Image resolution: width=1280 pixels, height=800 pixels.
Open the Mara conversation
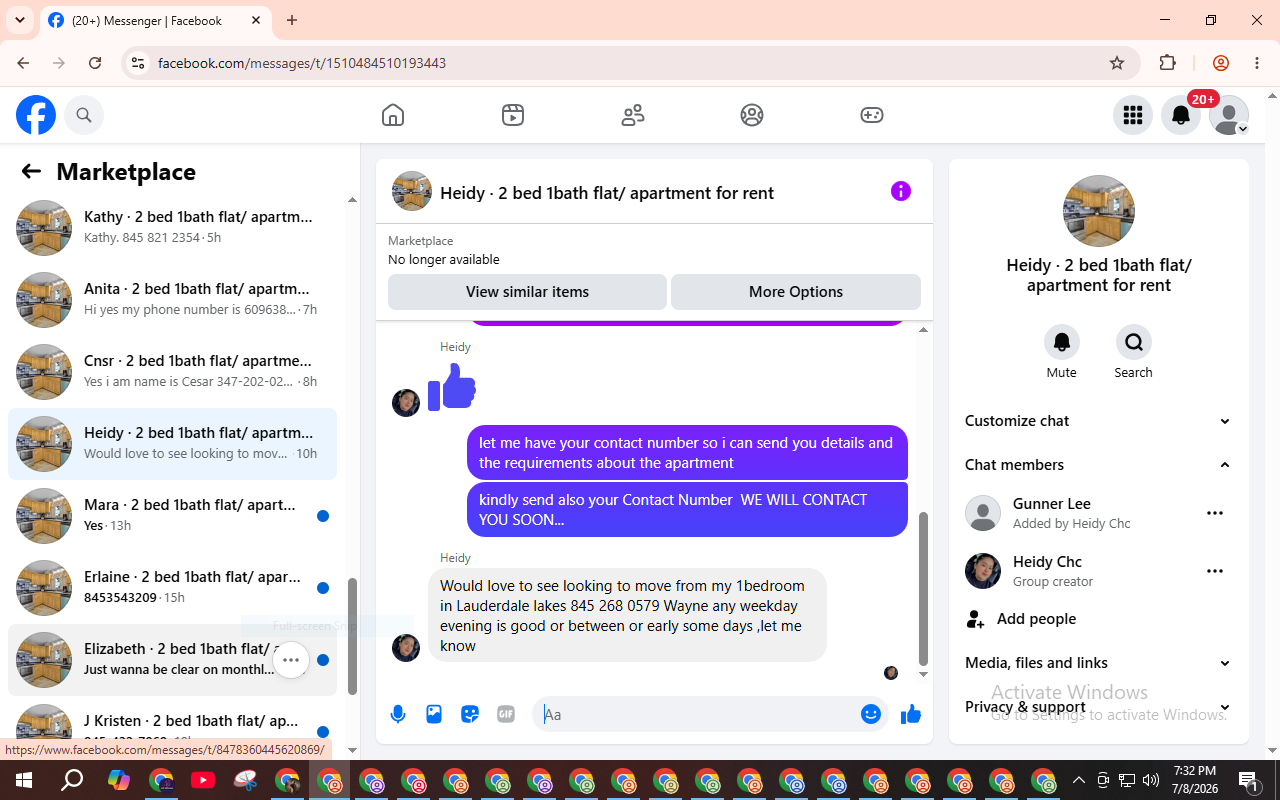coord(173,516)
